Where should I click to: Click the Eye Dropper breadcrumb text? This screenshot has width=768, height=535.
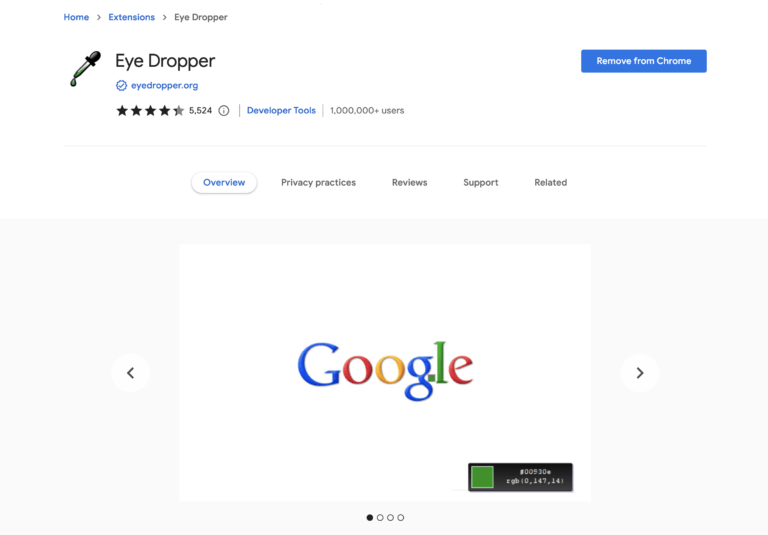pos(201,17)
